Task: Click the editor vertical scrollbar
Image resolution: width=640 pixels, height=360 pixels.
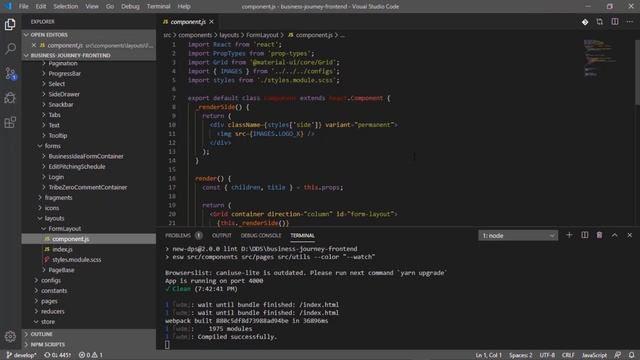Action: coord(637,73)
